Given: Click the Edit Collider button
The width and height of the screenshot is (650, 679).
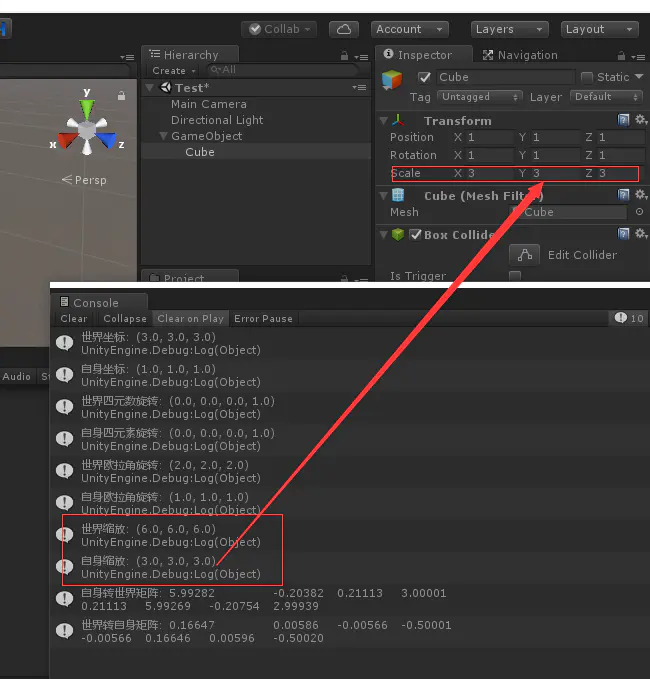Looking at the screenshot, I should 524,255.
